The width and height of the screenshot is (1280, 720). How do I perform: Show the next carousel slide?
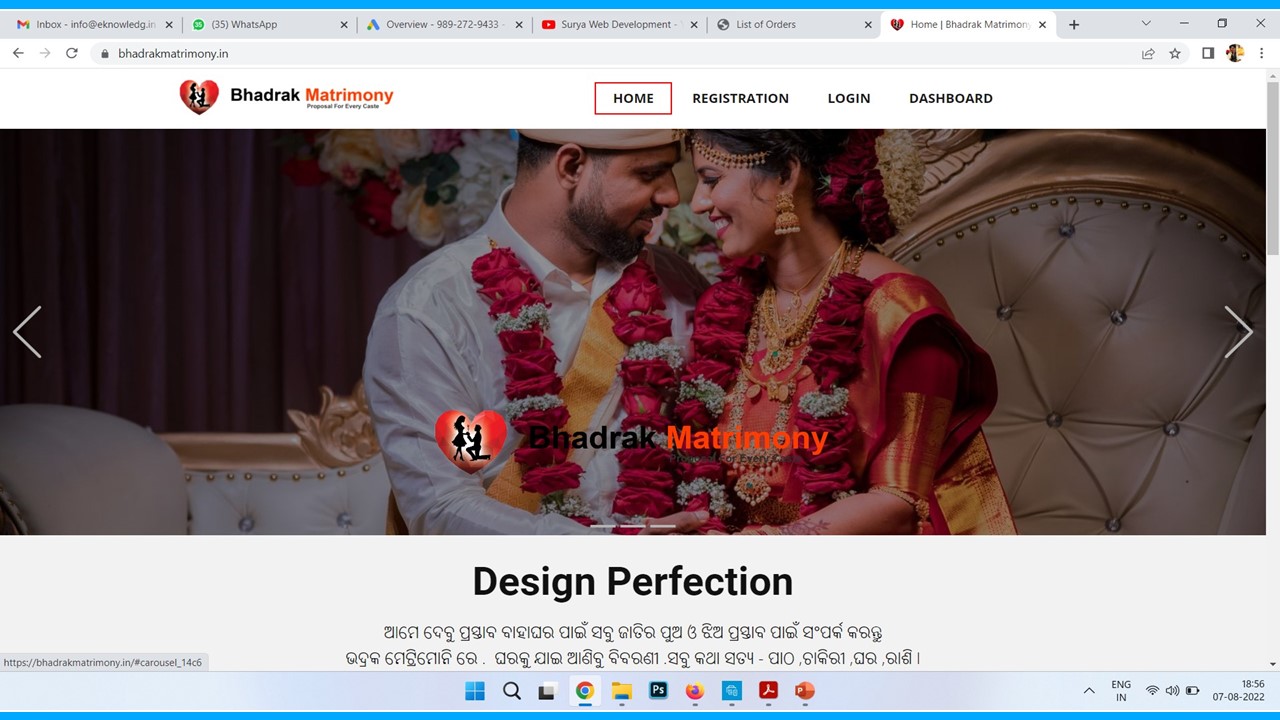(1238, 332)
